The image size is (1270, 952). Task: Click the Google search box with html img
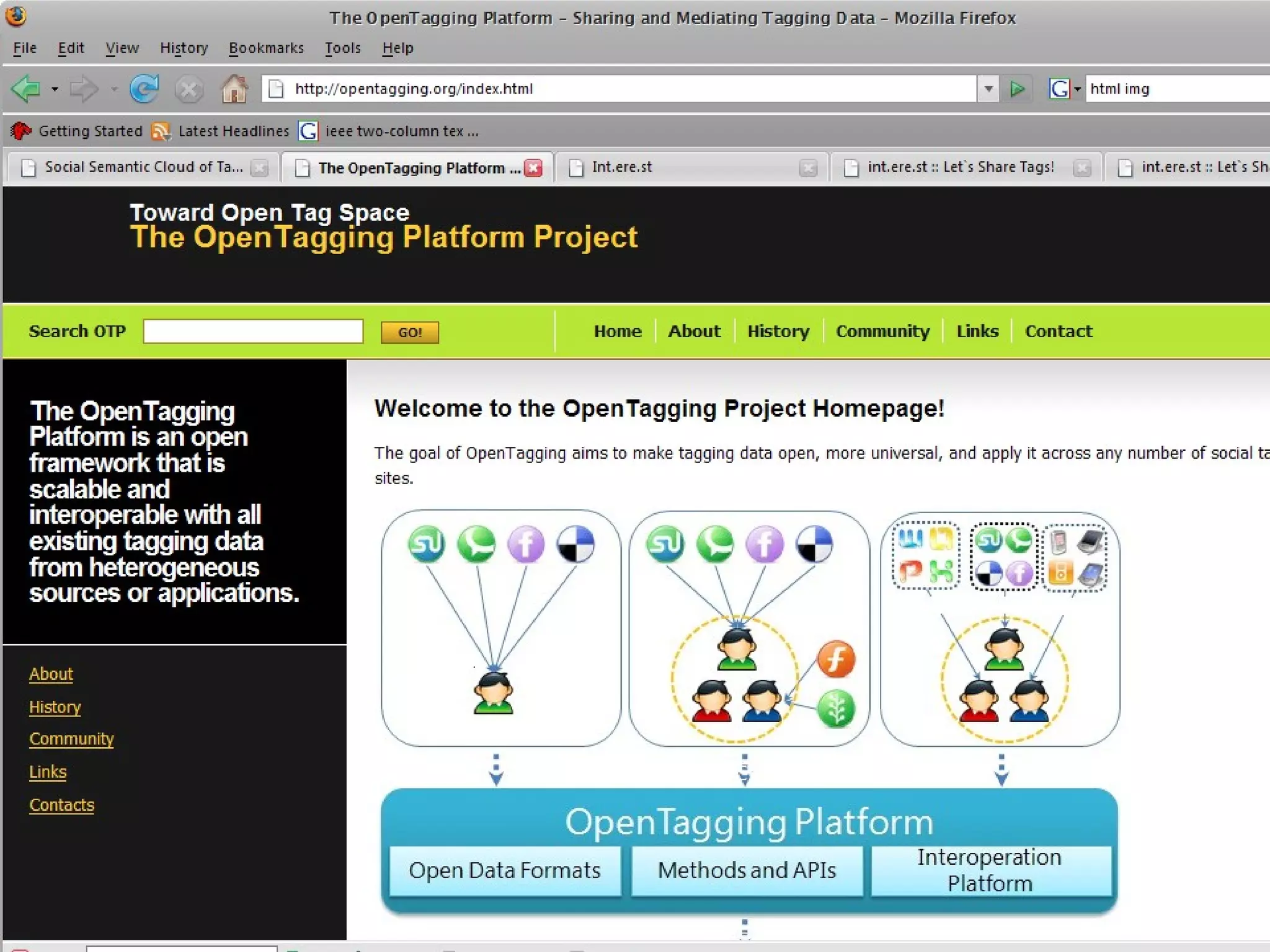[1178, 89]
